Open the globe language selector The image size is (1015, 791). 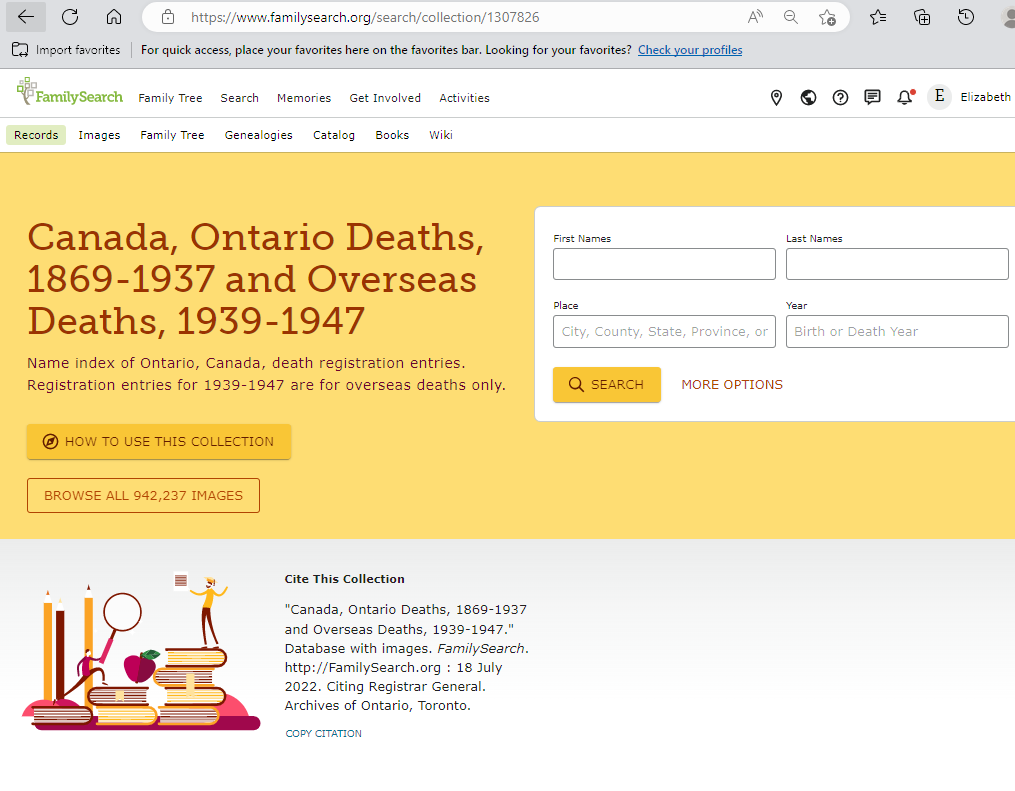(x=808, y=98)
